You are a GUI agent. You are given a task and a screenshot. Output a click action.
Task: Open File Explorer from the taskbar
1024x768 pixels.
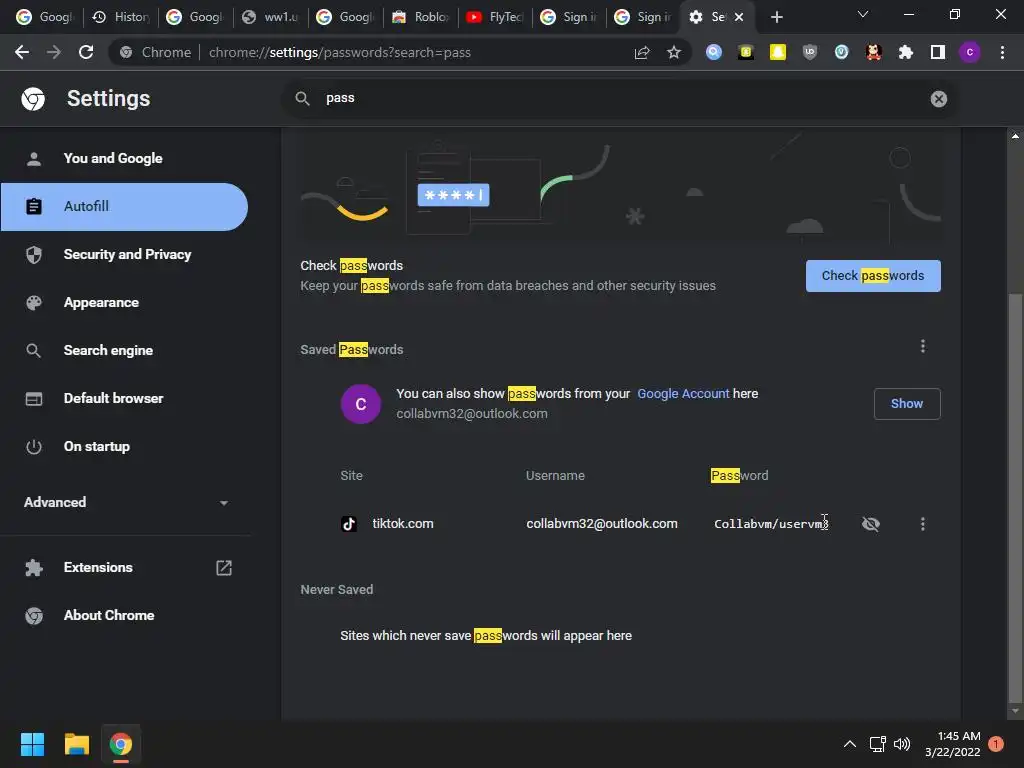pos(76,744)
